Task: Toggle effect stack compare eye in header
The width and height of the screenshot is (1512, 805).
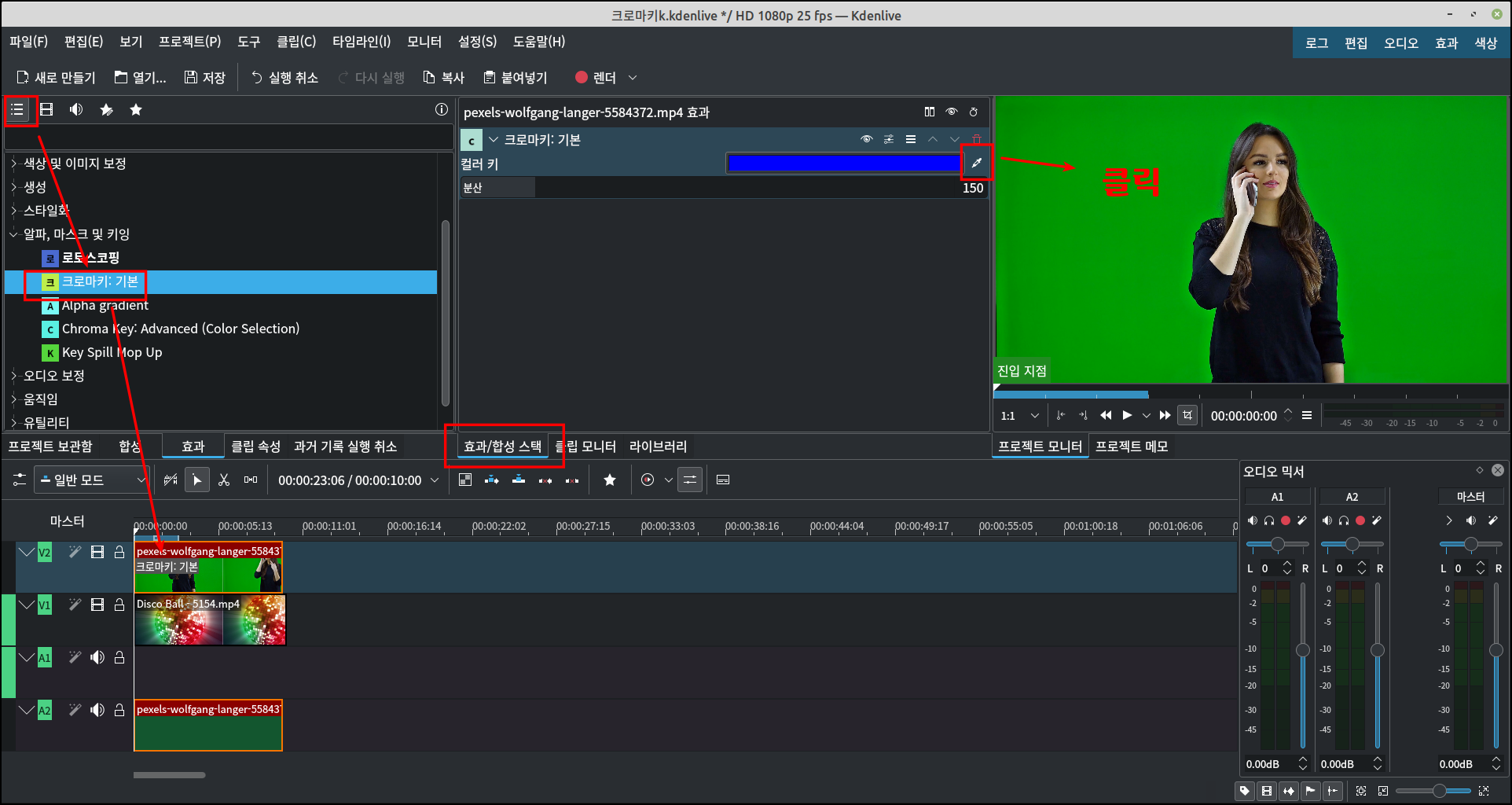Action: [952, 112]
